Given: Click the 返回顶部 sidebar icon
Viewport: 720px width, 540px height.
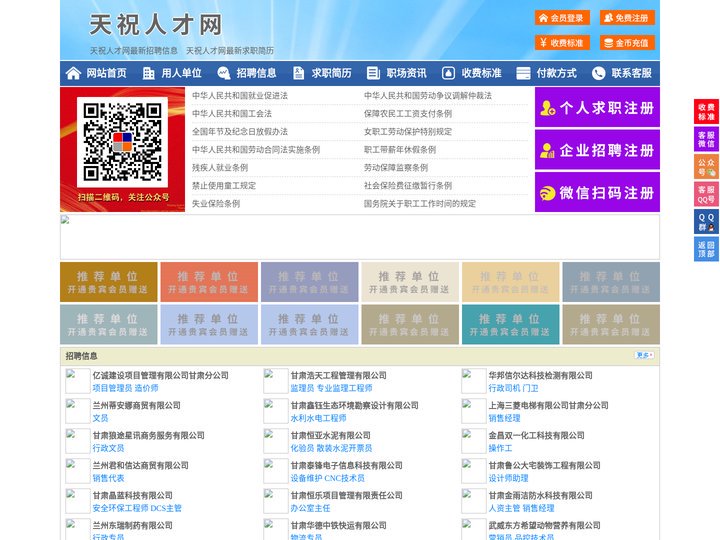Looking at the screenshot, I should [706, 249].
